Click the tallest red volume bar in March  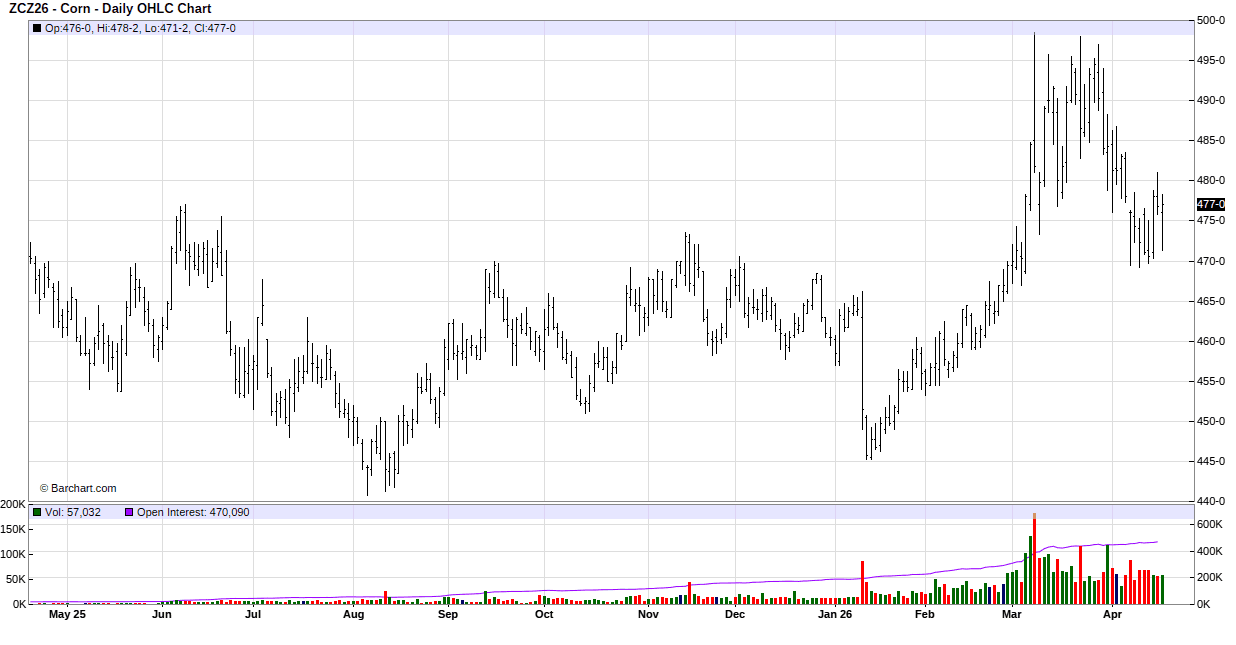1034,560
